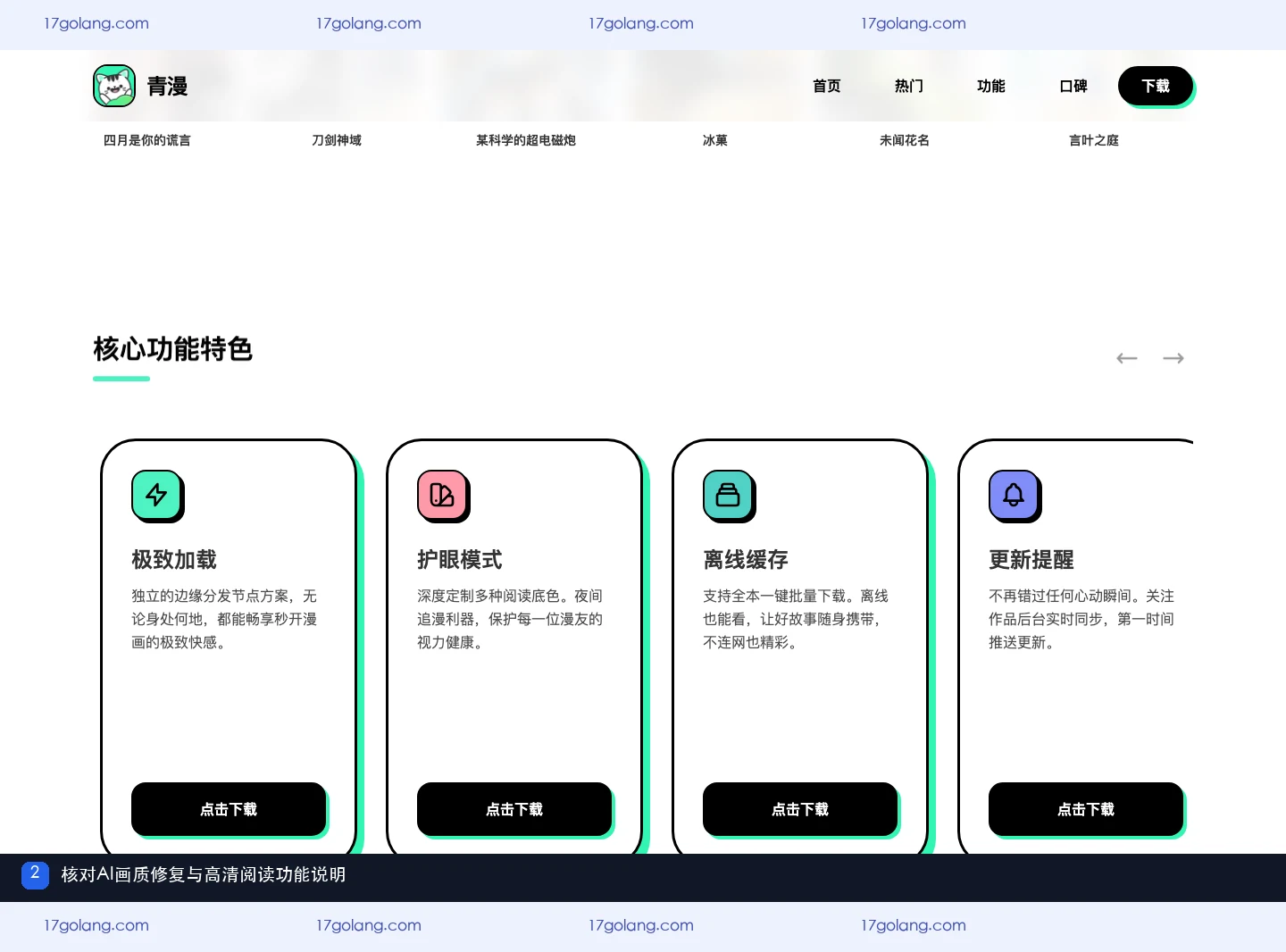Click the 极致加载 card title
This screenshot has height=952, width=1286.
174,560
